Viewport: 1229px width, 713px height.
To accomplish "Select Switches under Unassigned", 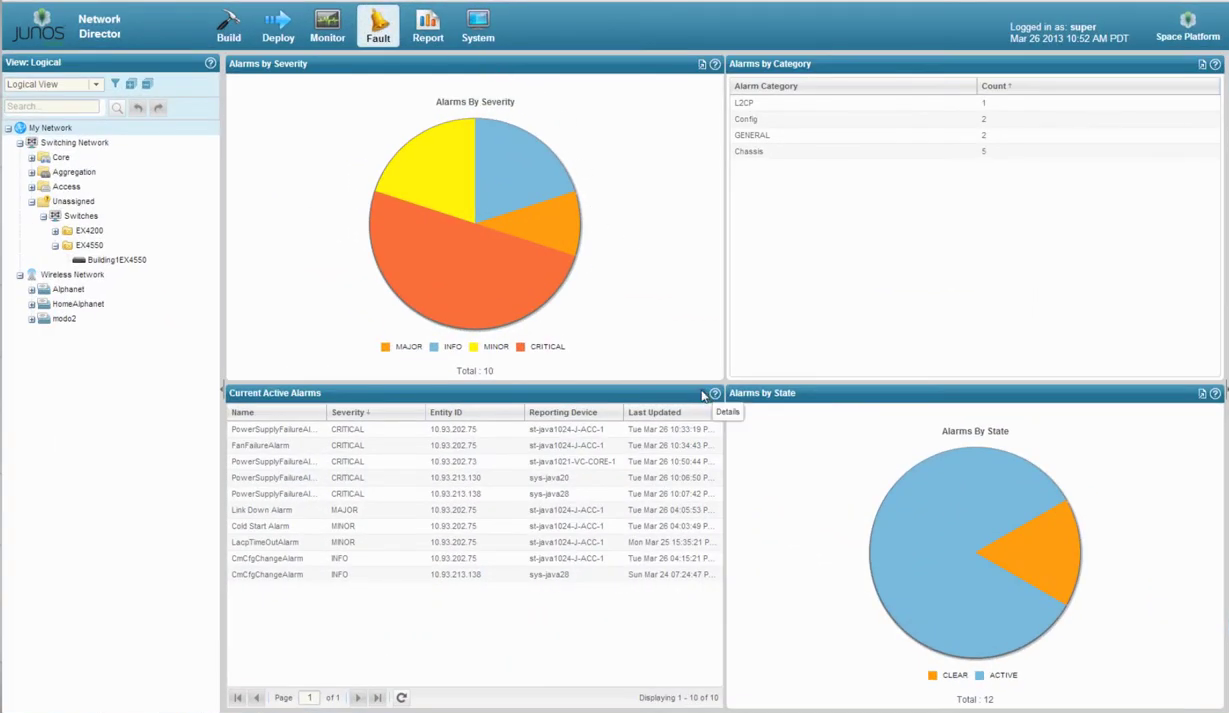I will (x=81, y=216).
